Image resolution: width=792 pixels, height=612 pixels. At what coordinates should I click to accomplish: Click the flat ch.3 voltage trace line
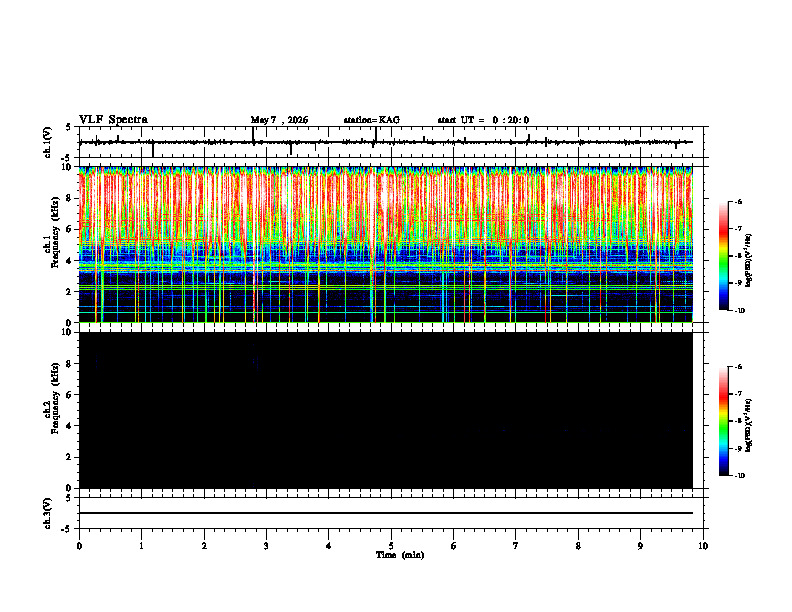tap(386, 513)
